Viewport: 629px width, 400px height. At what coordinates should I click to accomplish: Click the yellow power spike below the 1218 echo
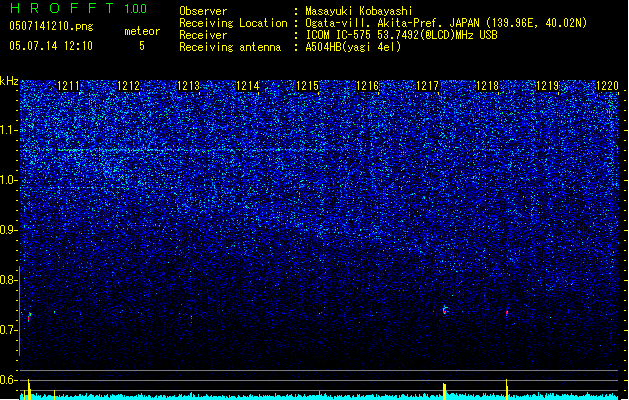507,389
